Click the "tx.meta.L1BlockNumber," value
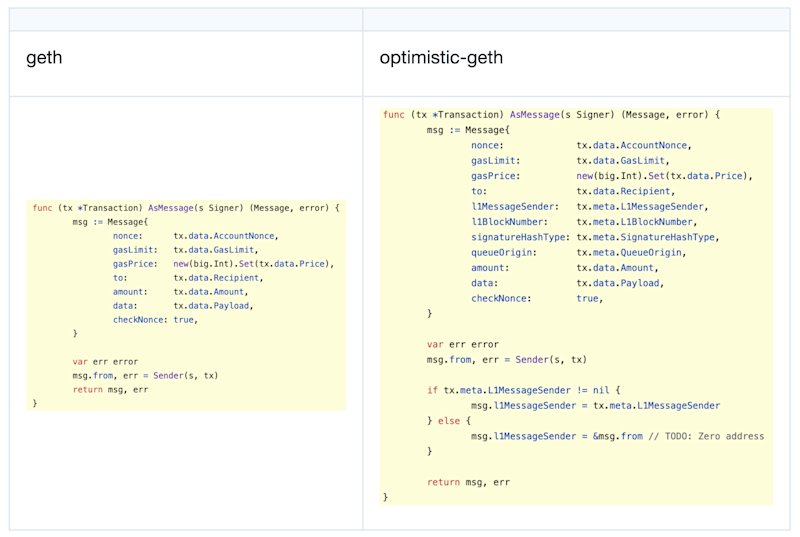 (637, 222)
